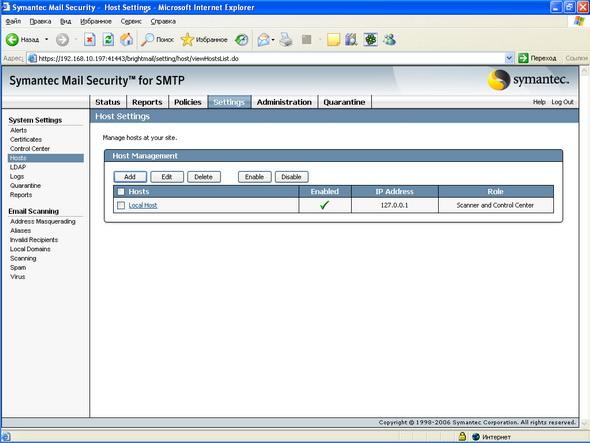Click the Mail envelope icon
This screenshot has width=590, height=443.
tap(264, 40)
